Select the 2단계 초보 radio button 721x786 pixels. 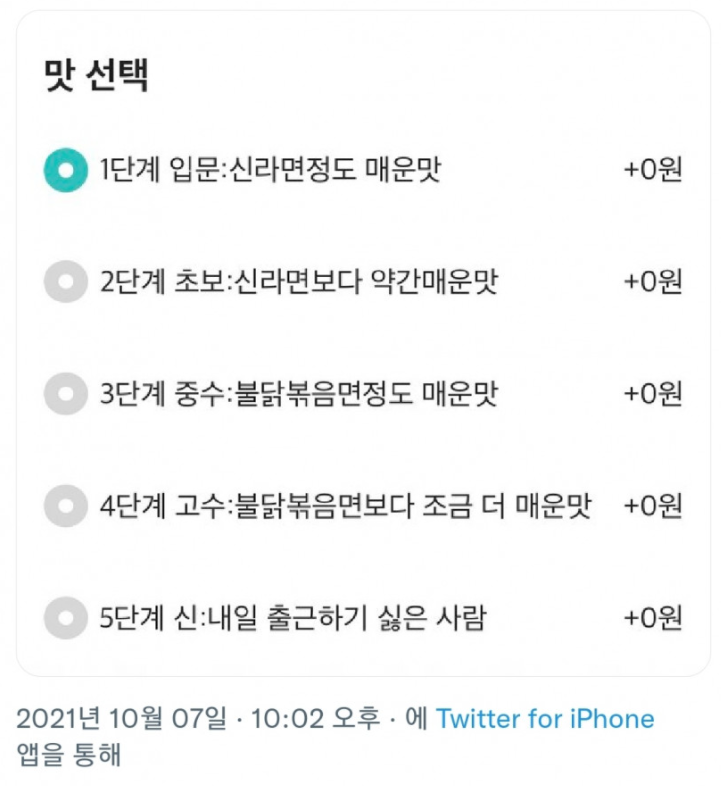pos(65,283)
